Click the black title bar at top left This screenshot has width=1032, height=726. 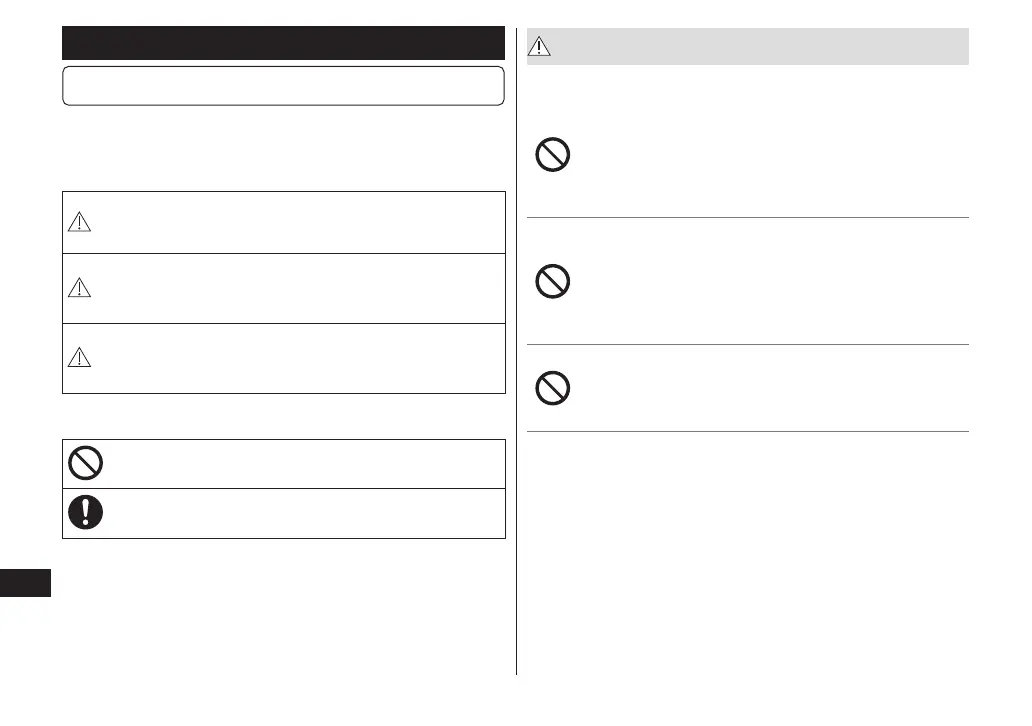tap(283, 44)
